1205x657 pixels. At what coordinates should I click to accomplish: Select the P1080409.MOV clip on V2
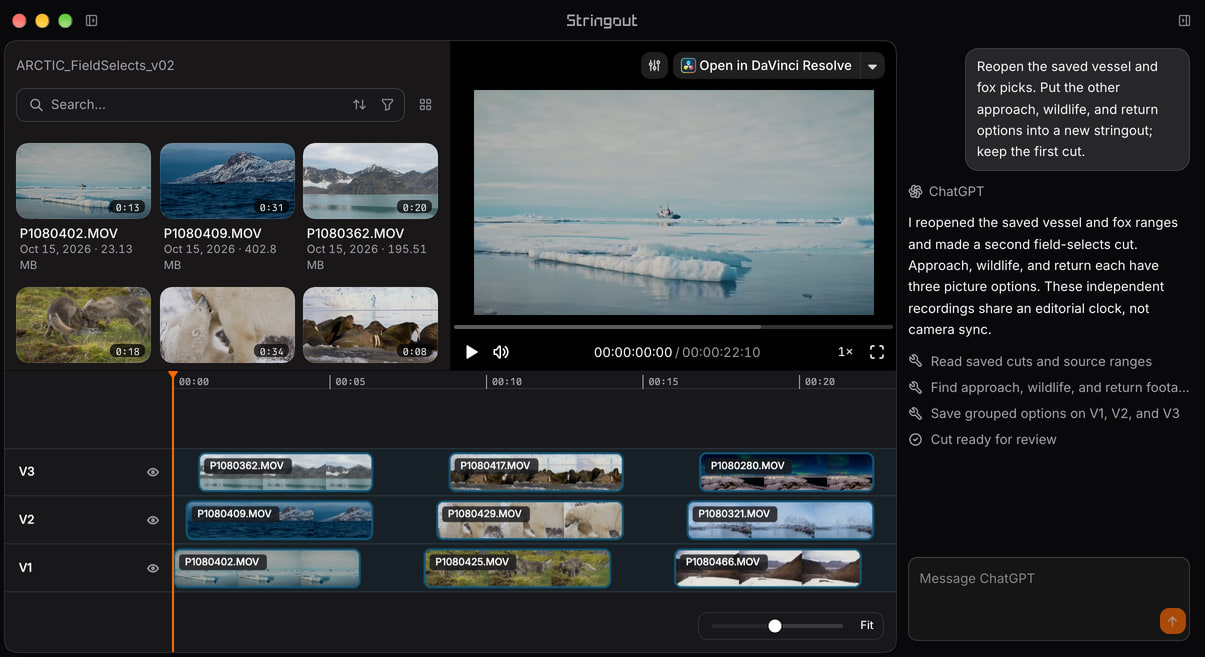pyautogui.click(x=279, y=520)
